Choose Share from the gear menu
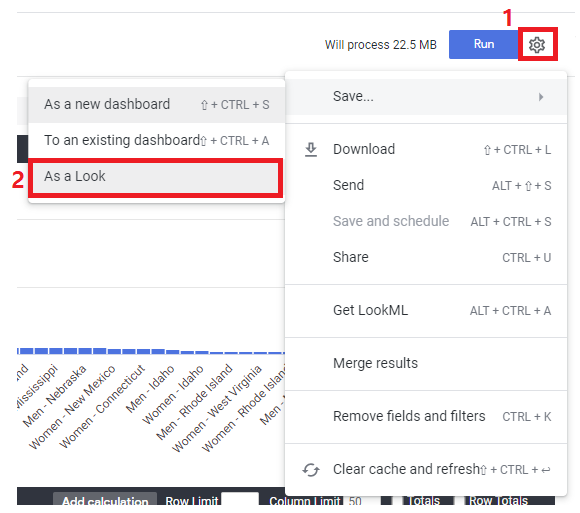Screen dimensions: 580x513 (x=426, y=257)
